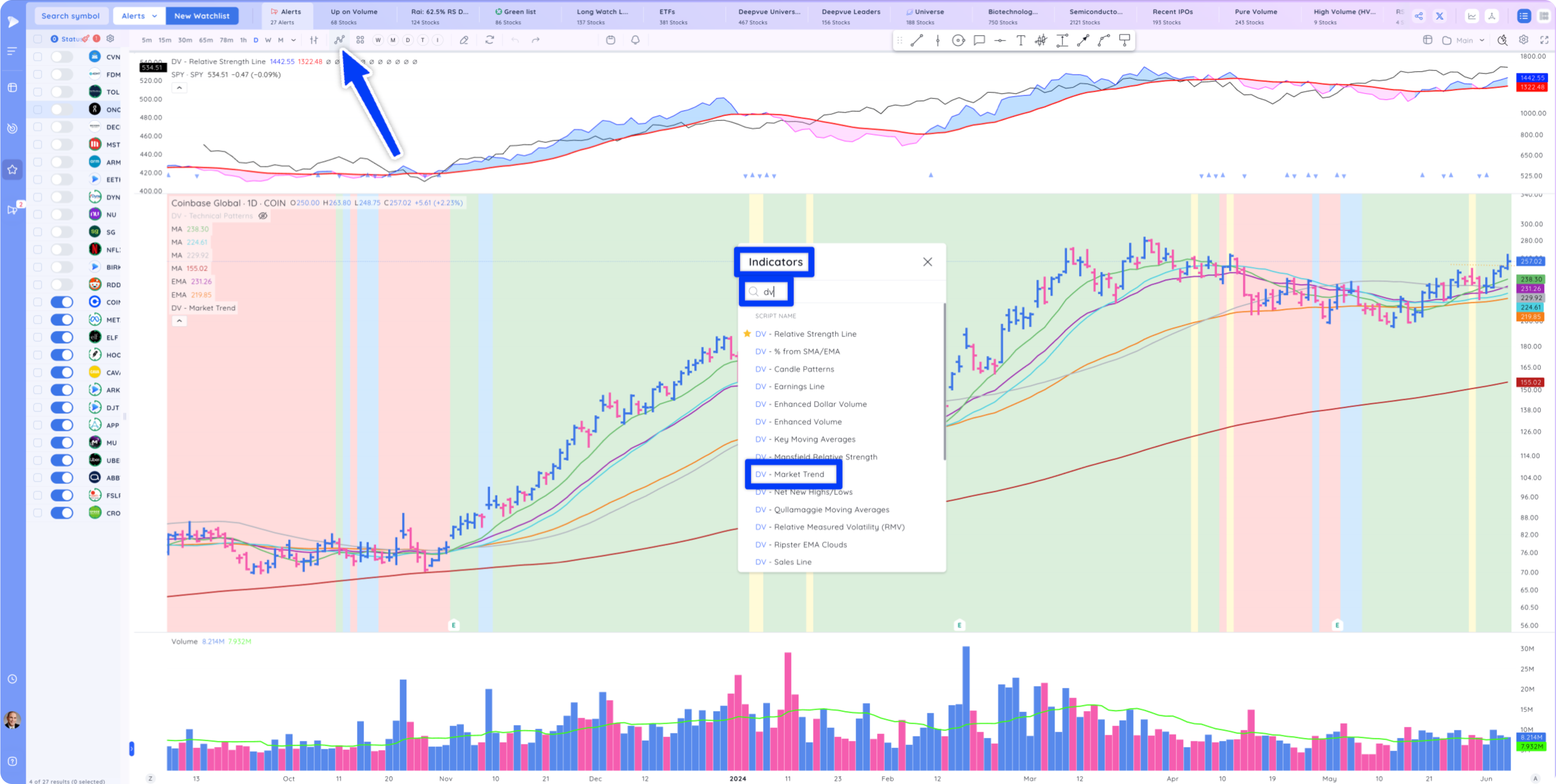Viewport: 1556px width, 784px height.
Task: Open the Recent IPOs tab
Action: pos(1172,16)
